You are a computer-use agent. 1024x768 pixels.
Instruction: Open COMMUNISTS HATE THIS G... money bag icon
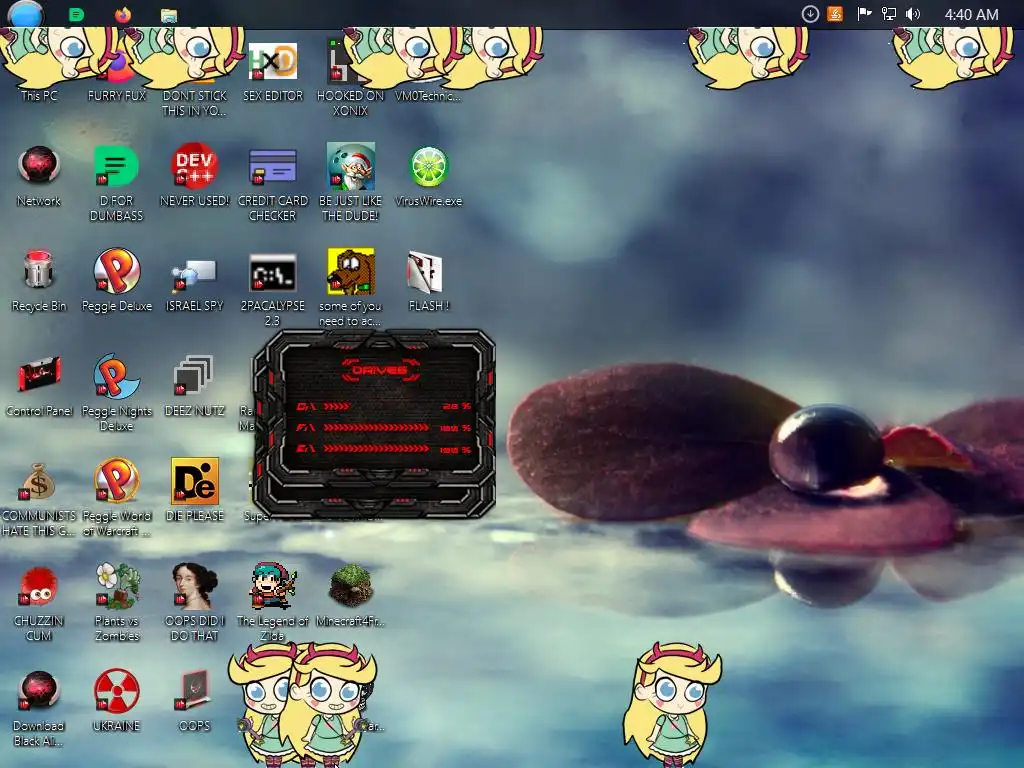[39, 500]
